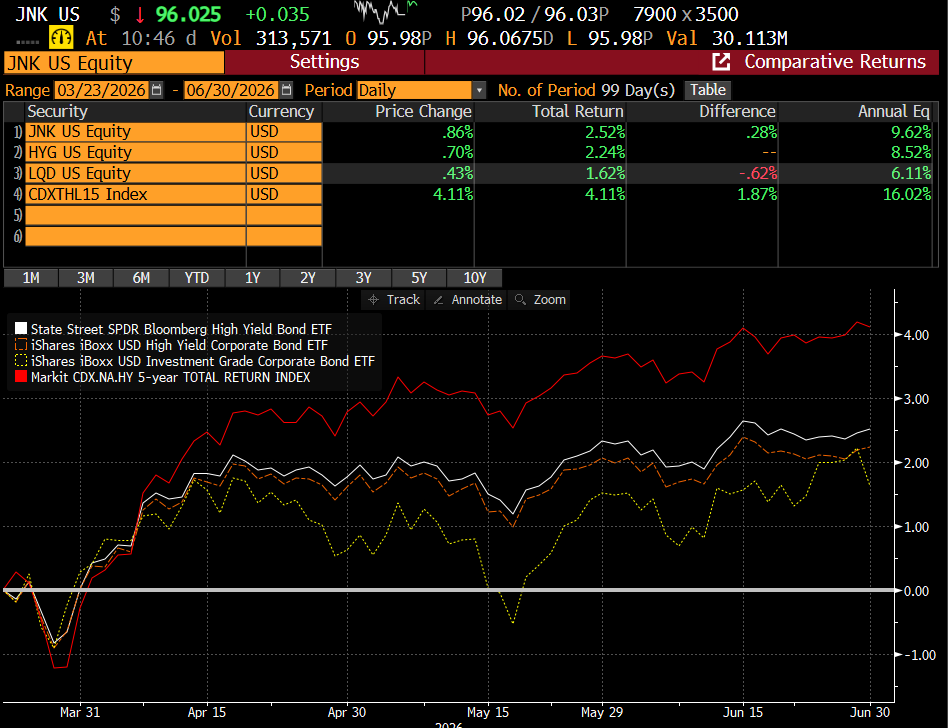Click the Jun 15 x-axis date label
Viewport: 948px width, 728px height.
(x=742, y=712)
